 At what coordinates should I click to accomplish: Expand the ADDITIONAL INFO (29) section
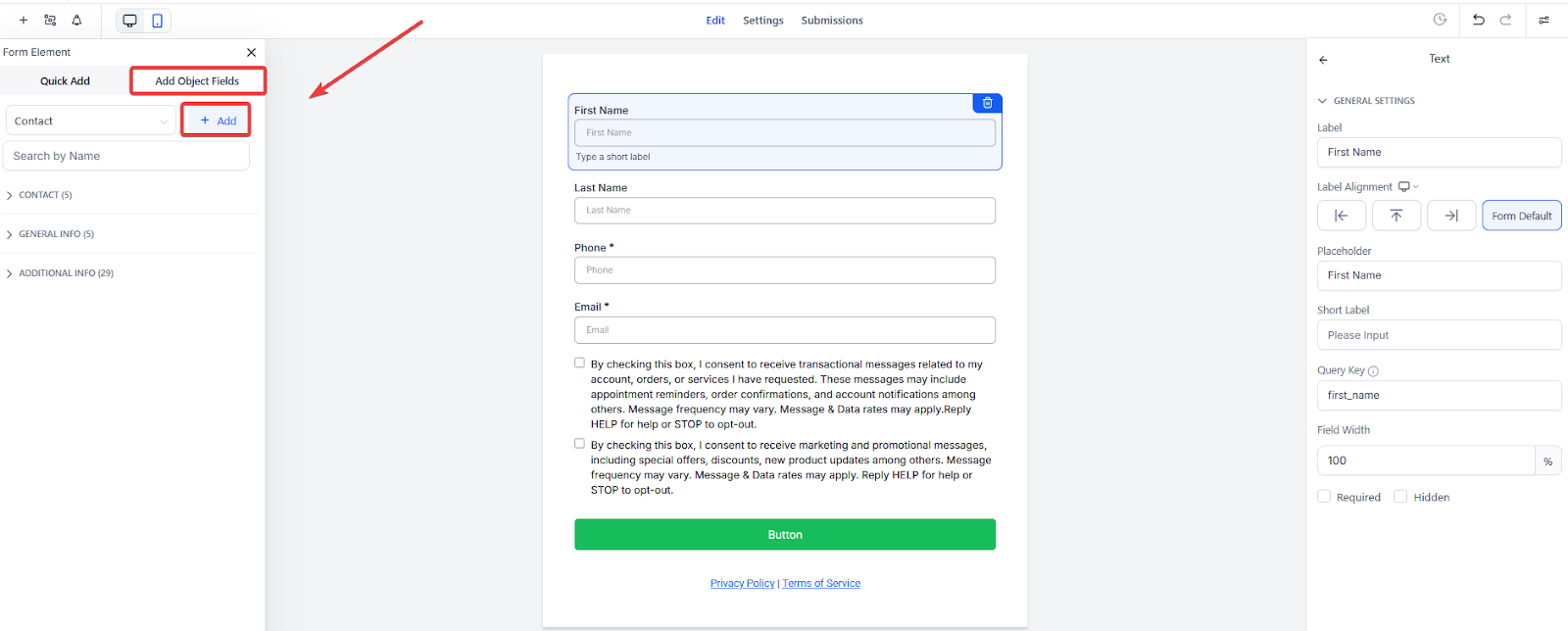(65, 273)
